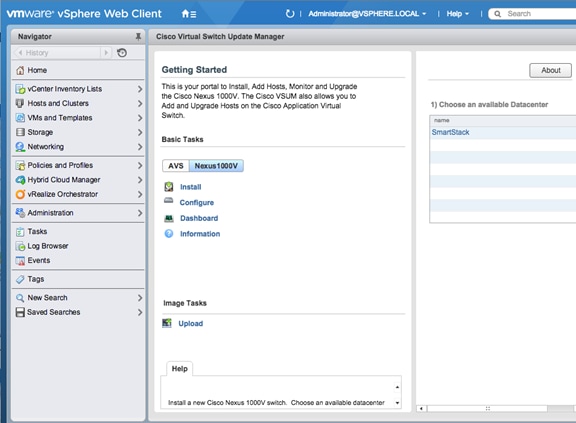Open the recent history clock icon
576x423 pixels.
pyautogui.click(x=122, y=53)
